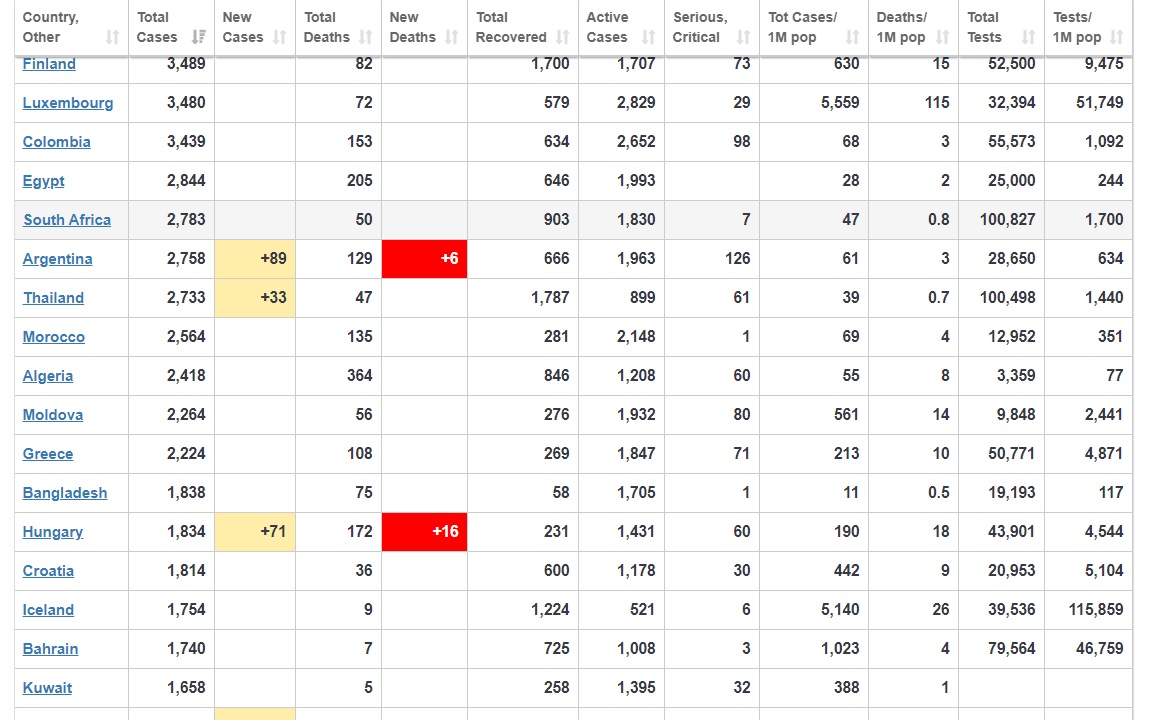Click the Total Cases sort icon

tap(198, 37)
